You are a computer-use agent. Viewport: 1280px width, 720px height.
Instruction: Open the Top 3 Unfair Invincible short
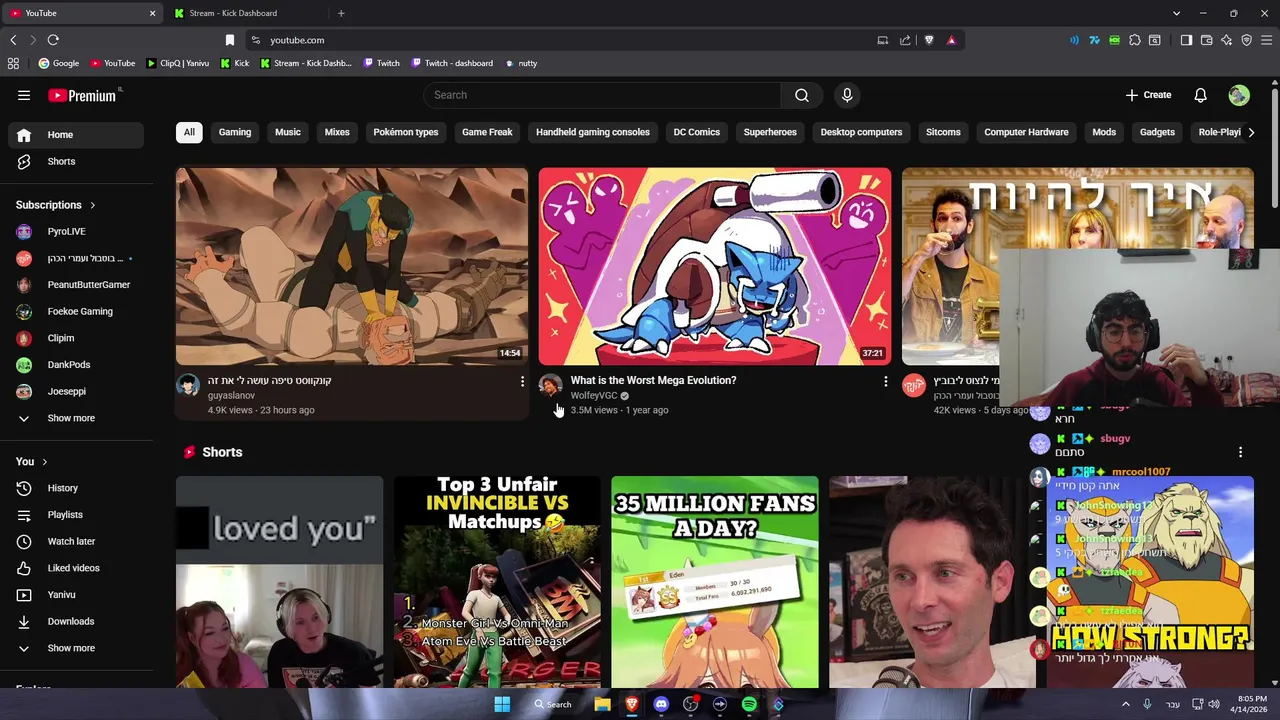click(x=497, y=582)
